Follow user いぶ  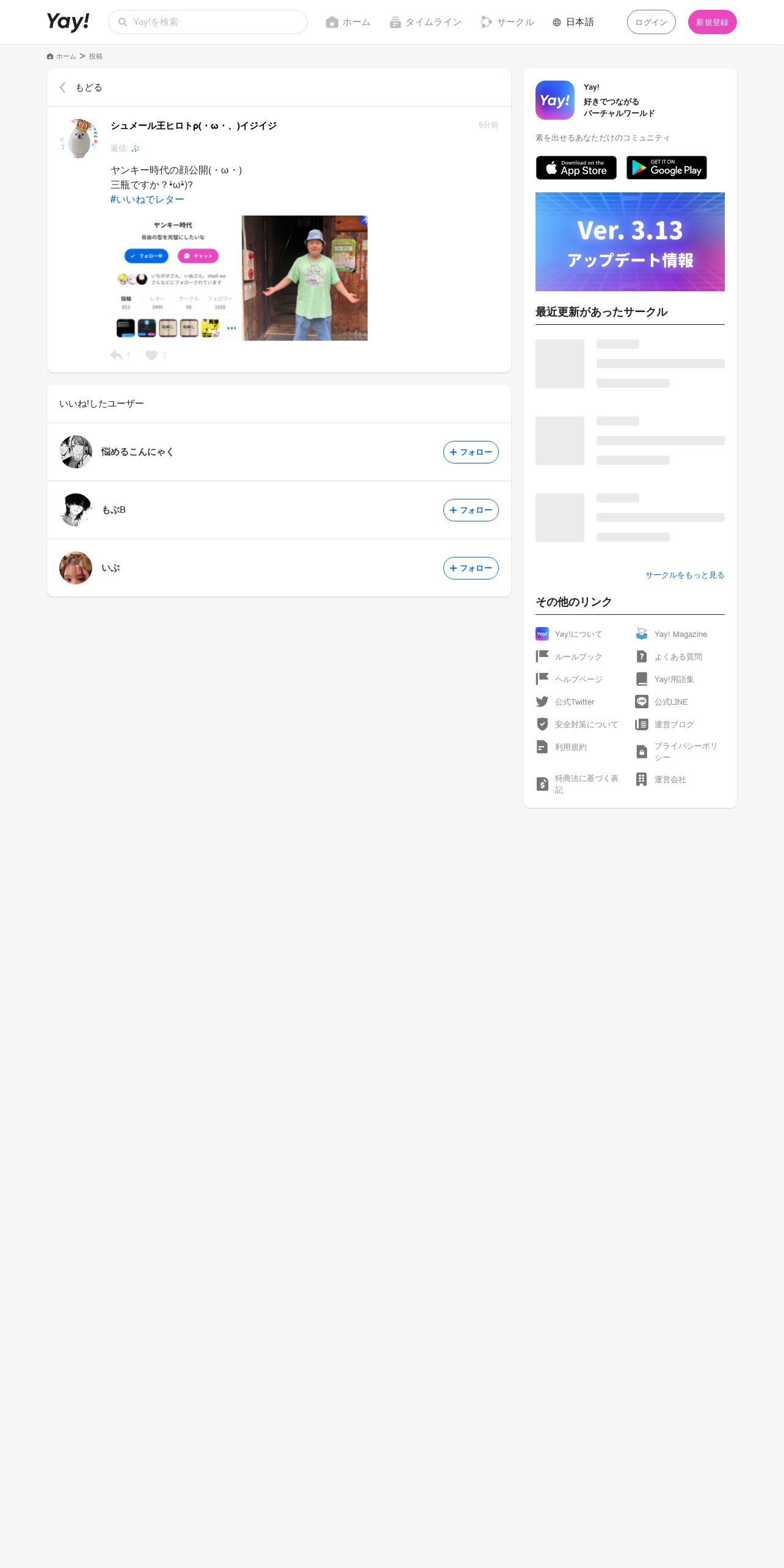[471, 568]
